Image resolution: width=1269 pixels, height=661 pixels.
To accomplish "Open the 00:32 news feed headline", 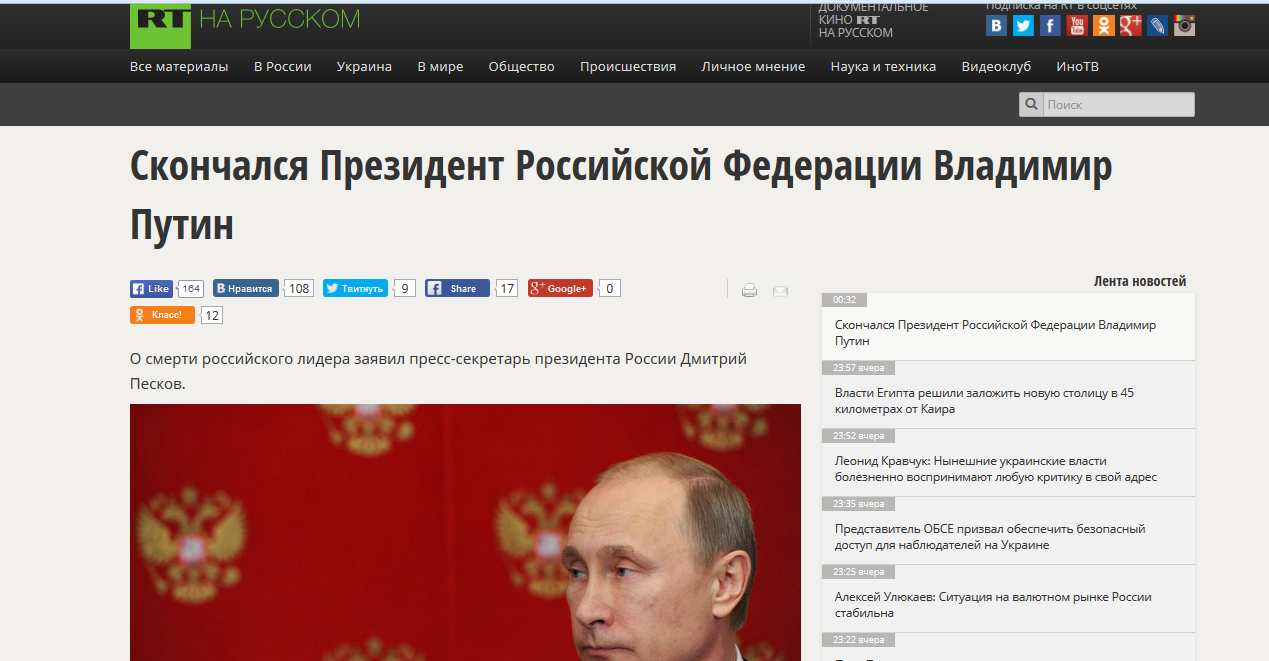I will [x=995, y=333].
